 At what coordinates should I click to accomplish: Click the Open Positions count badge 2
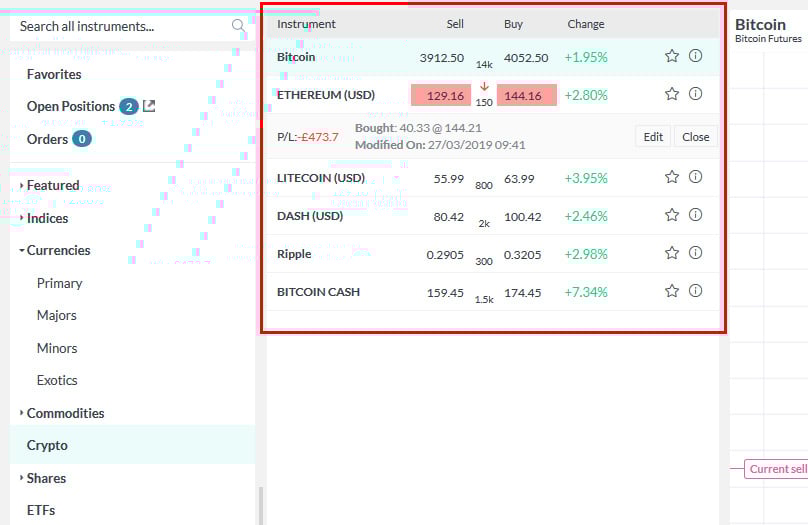pos(129,107)
